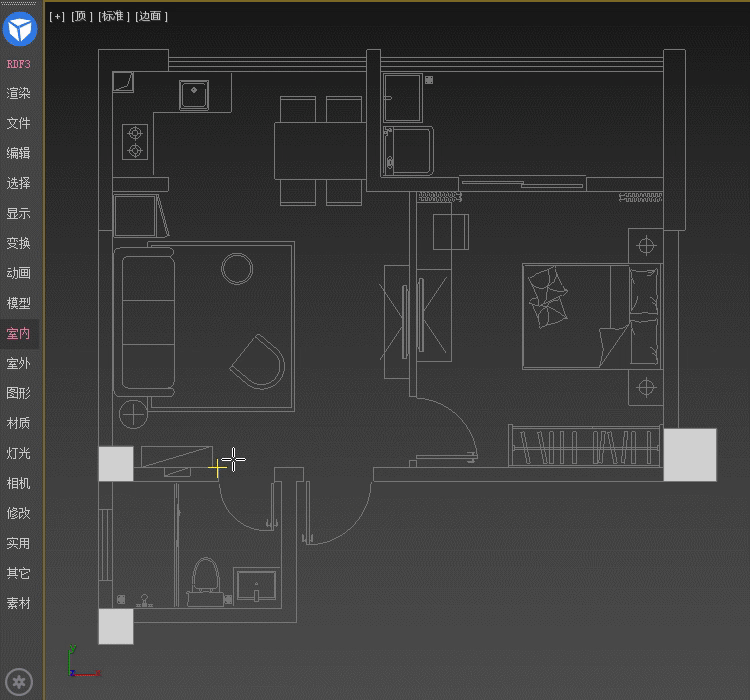Open the 图形 (Shapes) sidebar menu

[x=19, y=393]
